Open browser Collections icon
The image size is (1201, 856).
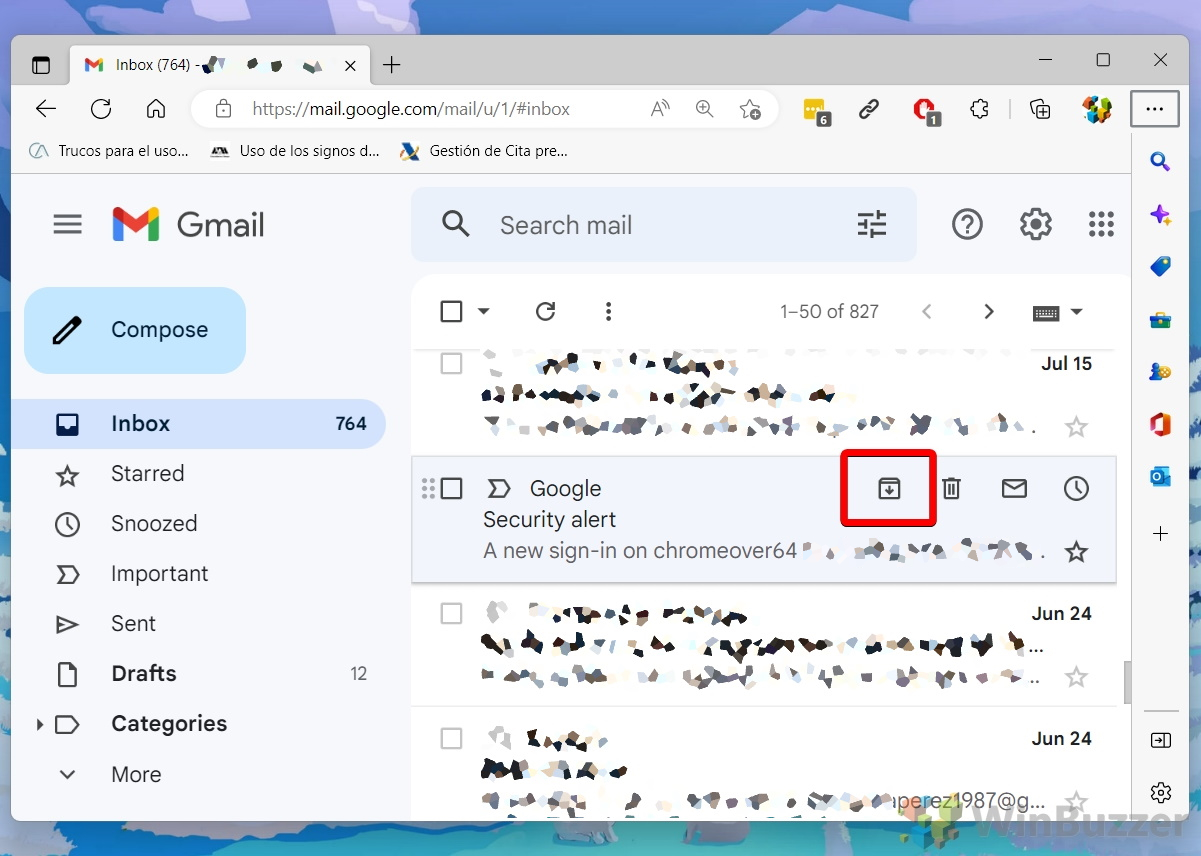tap(1040, 109)
